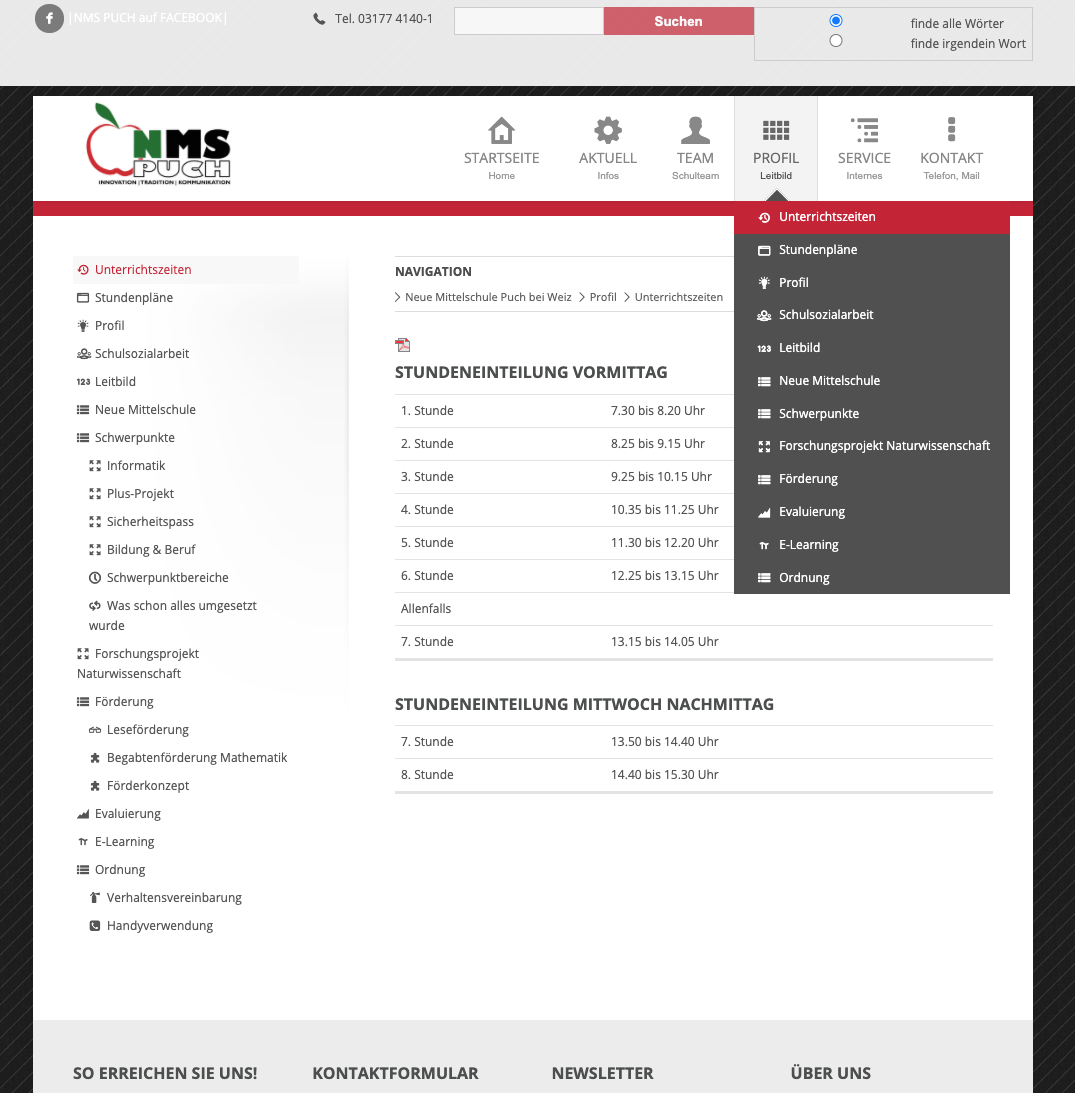Click the 123 icon beside Leitbild in sidebar
1075x1093 pixels.
84,382
